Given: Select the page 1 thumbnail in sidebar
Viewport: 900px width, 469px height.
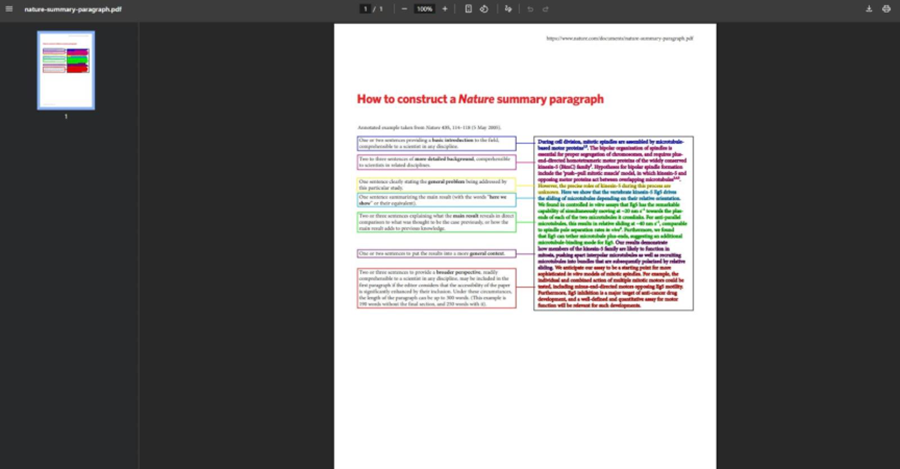Looking at the screenshot, I should (66, 70).
